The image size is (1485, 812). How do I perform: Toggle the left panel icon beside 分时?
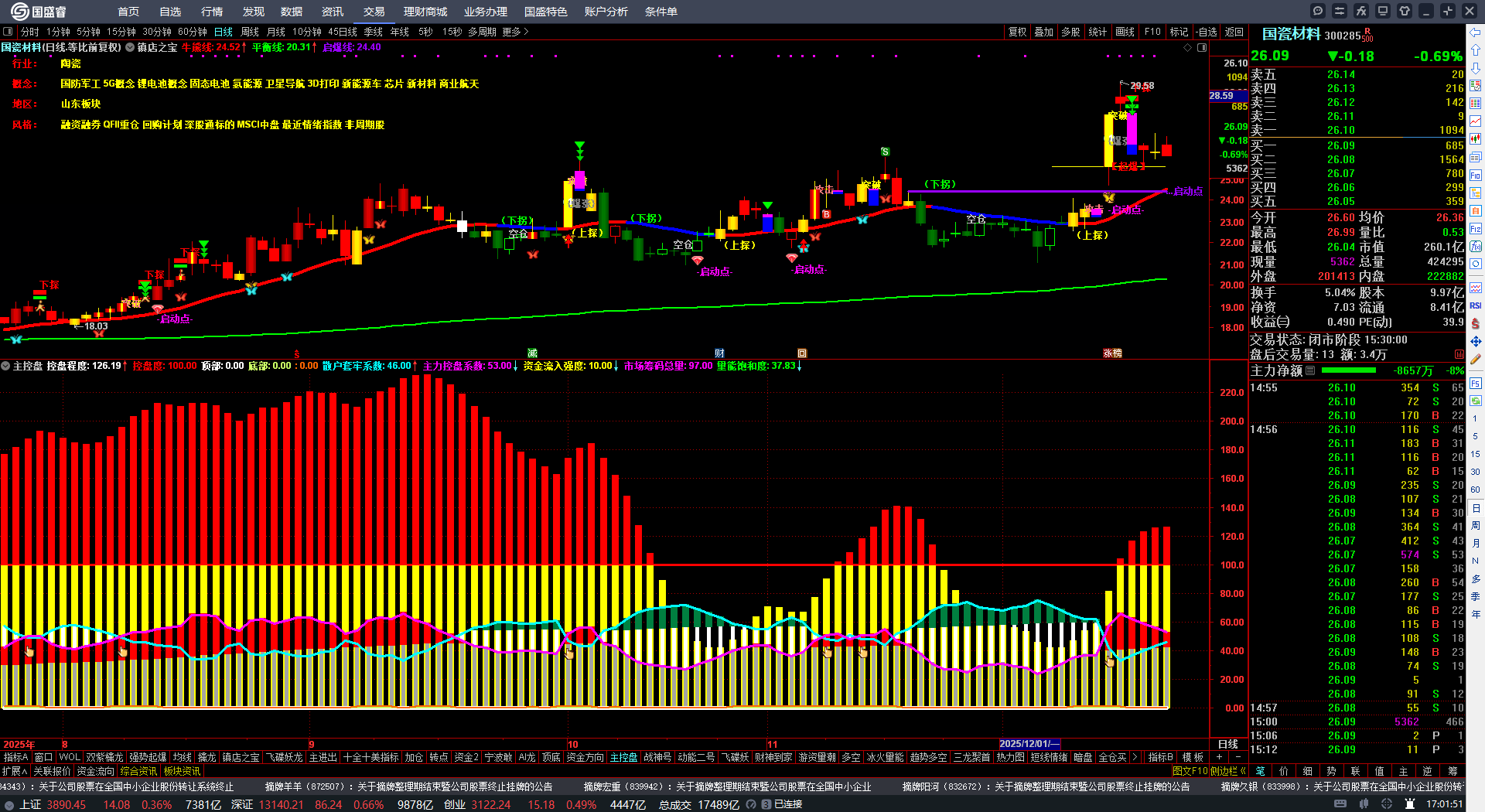click(9, 32)
